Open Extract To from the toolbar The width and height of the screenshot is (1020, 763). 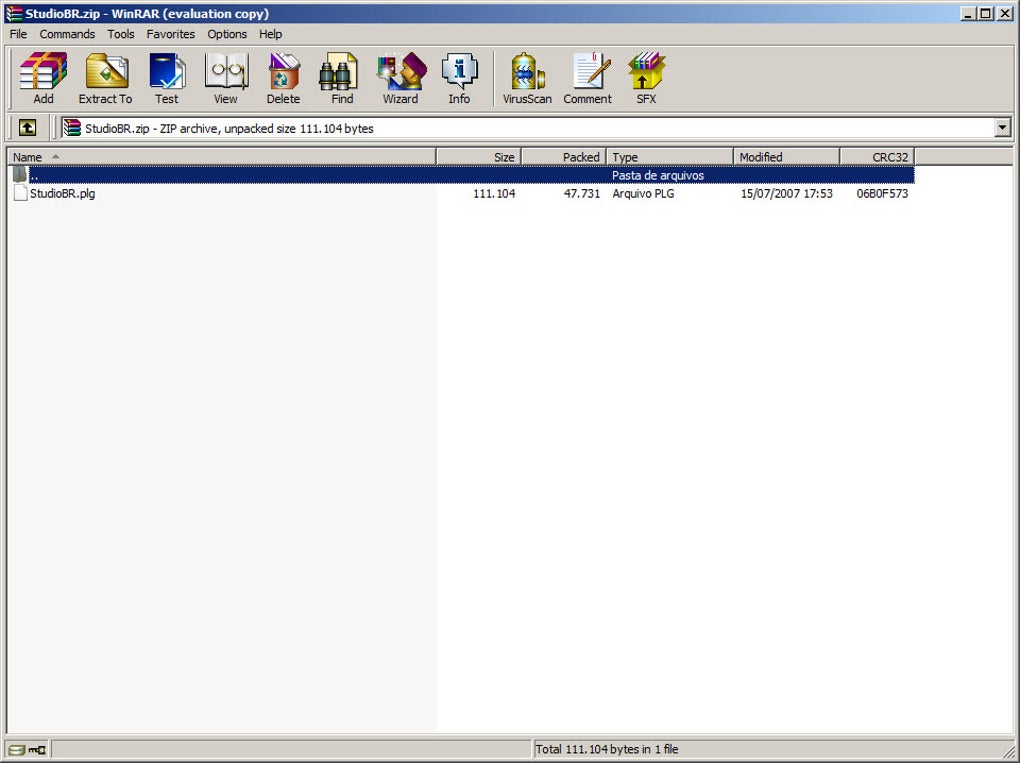[105, 78]
